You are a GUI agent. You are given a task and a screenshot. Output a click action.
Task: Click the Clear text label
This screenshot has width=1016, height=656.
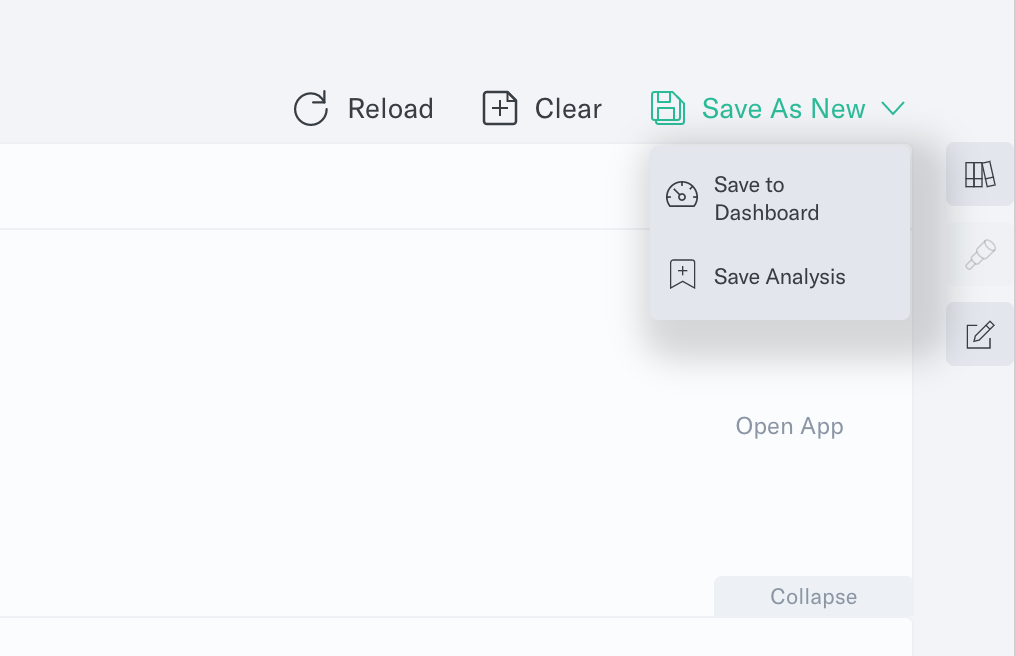pos(568,109)
